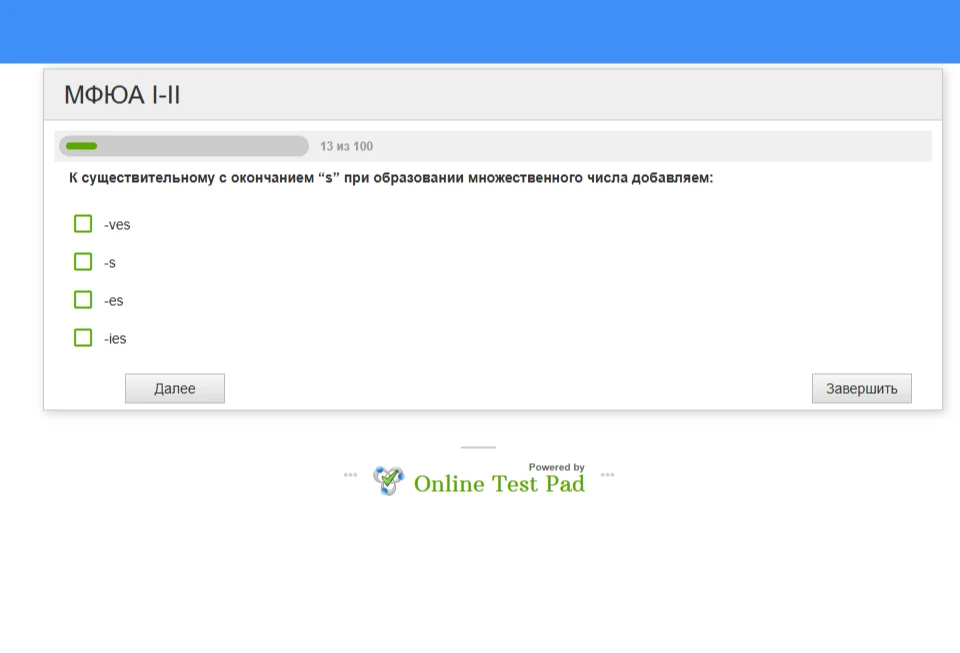The height and width of the screenshot is (653, 960).
Task: Click the "-ies" answer label
Action: click(115, 338)
